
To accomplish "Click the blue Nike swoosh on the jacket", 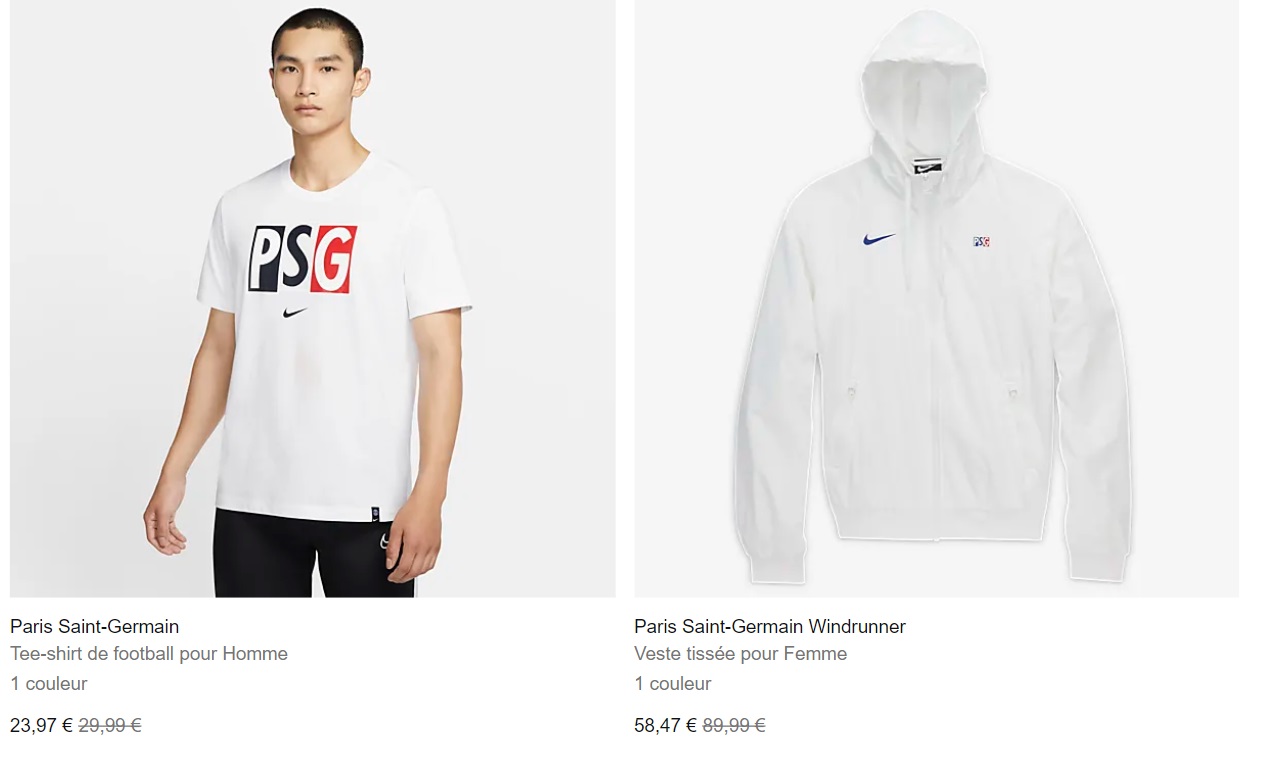I will 878,240.
